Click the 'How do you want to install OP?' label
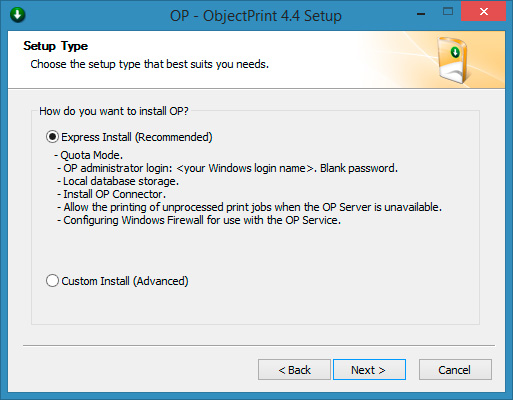 (x=114, y=111)
